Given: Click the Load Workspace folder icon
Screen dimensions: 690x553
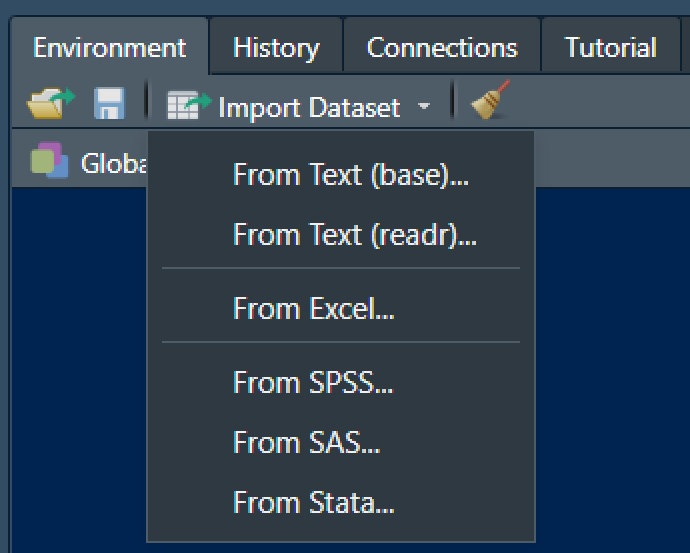Looking at the screenshot, I should coord(50,104).
